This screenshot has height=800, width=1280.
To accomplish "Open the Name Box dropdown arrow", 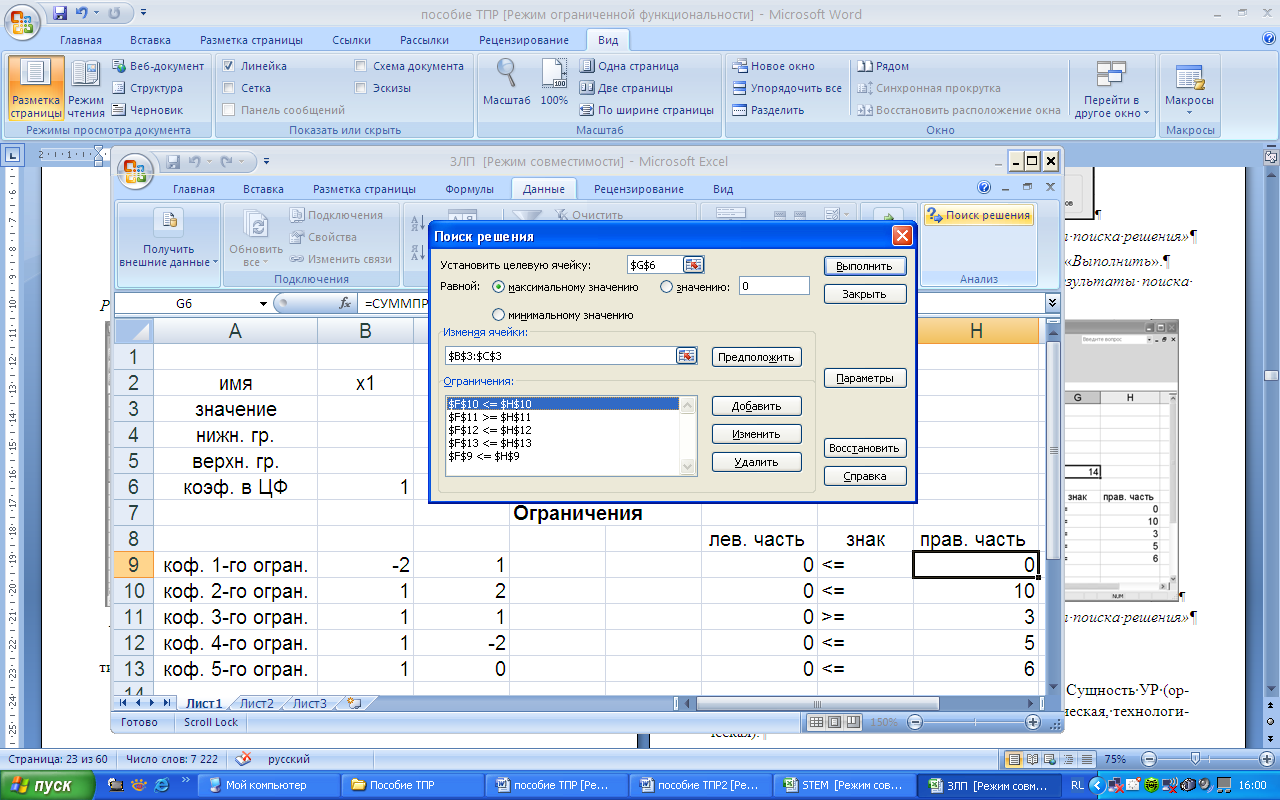I will coord(263,303).
